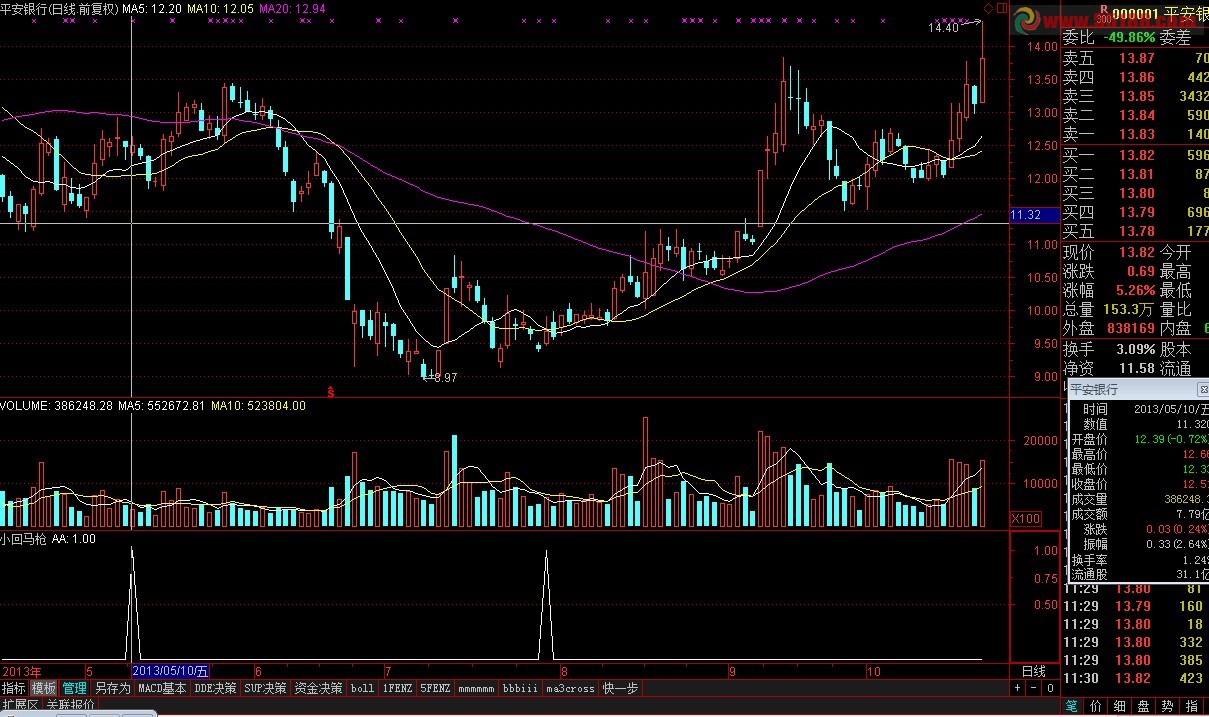Screen dimensions: 1209x717
Task: Click the 总量 153.3万 value
Action: (x=1130, y=310)
